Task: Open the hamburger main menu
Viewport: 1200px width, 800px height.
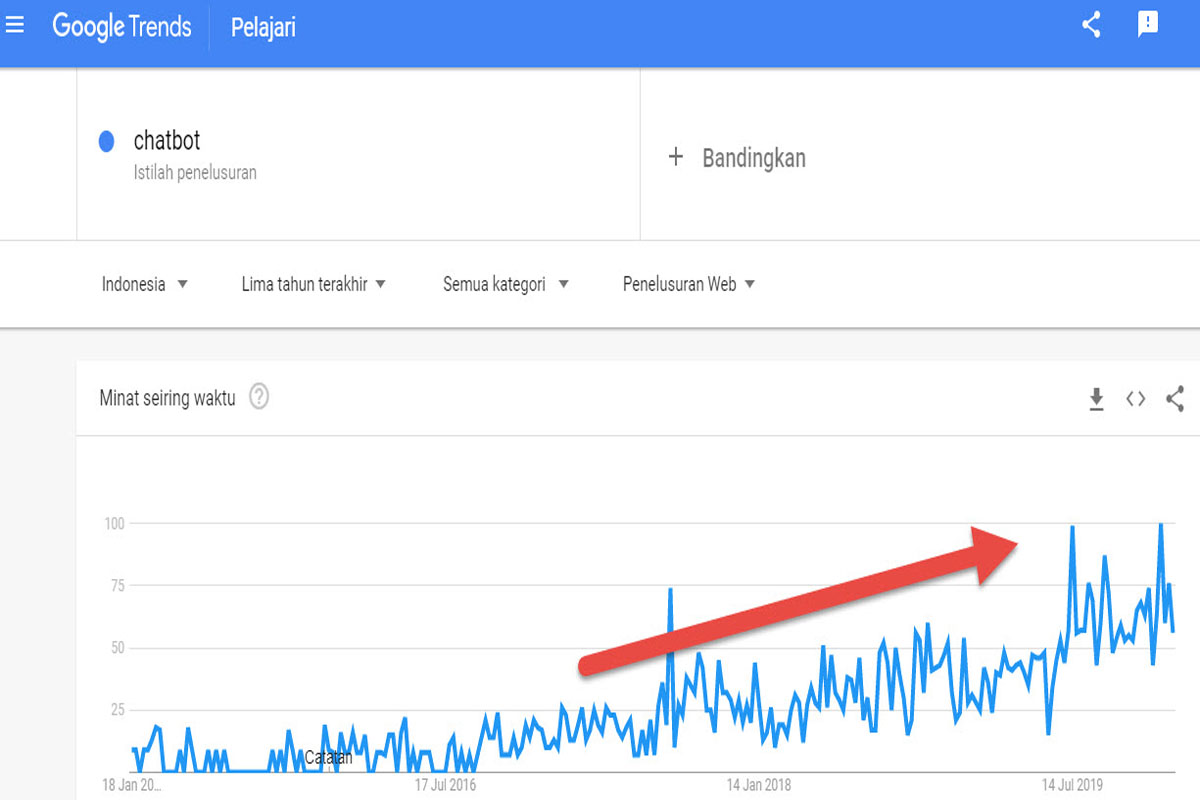Action: (15, 26)
